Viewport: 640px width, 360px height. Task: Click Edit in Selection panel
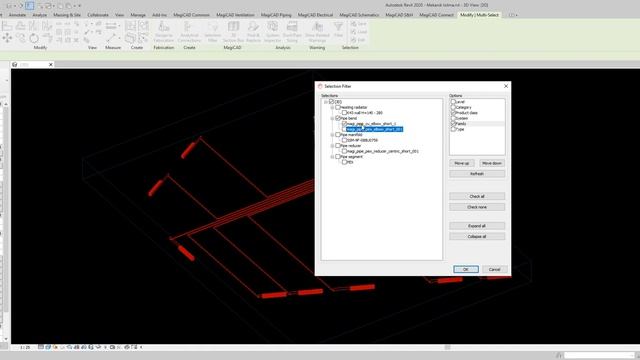(x=358, y=40)
